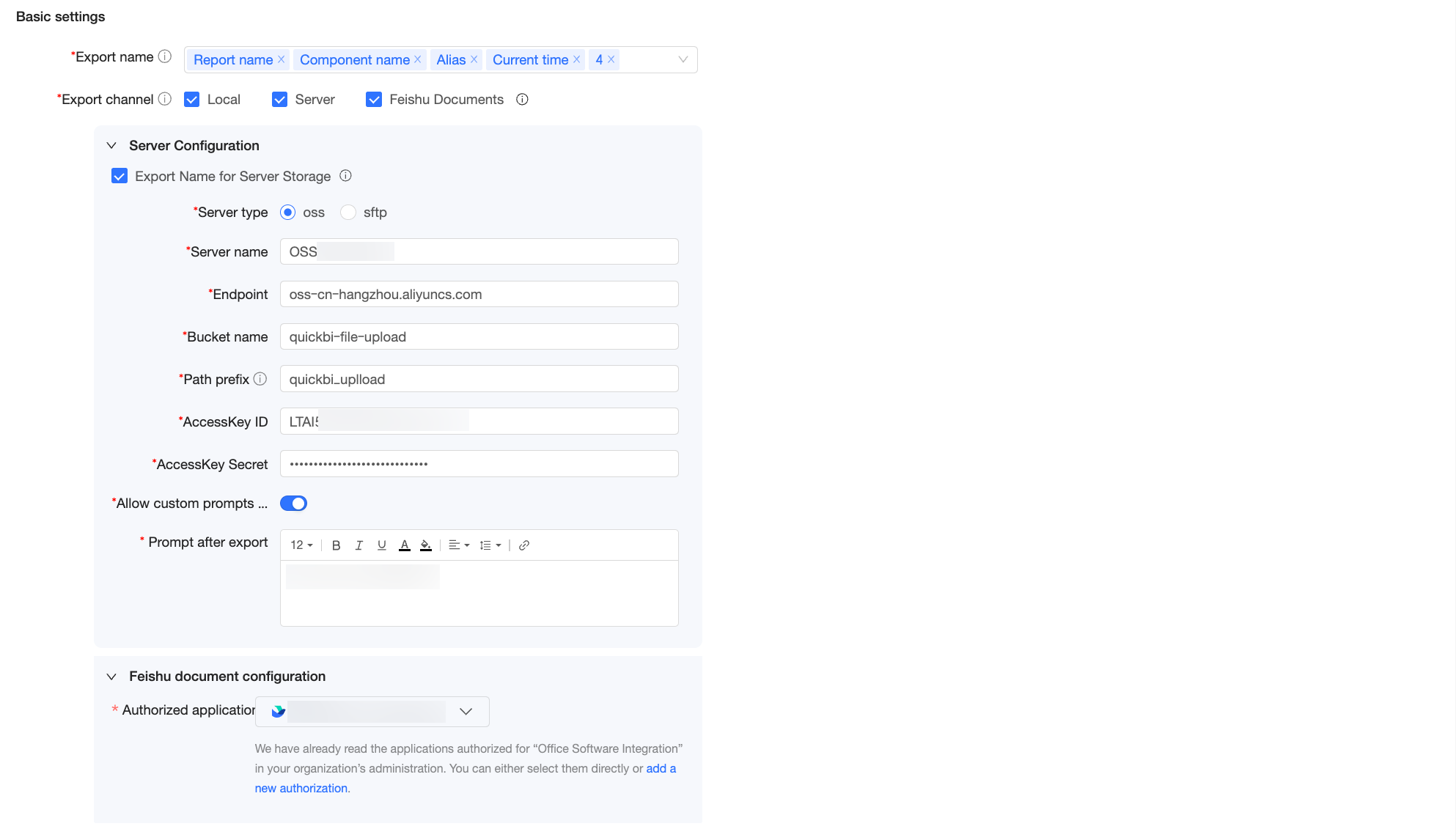Viewport: 1456px width, 840px height.
Task: Click the info icon beside Export channel
Action: pyautogui.click(x=165, y=99)
